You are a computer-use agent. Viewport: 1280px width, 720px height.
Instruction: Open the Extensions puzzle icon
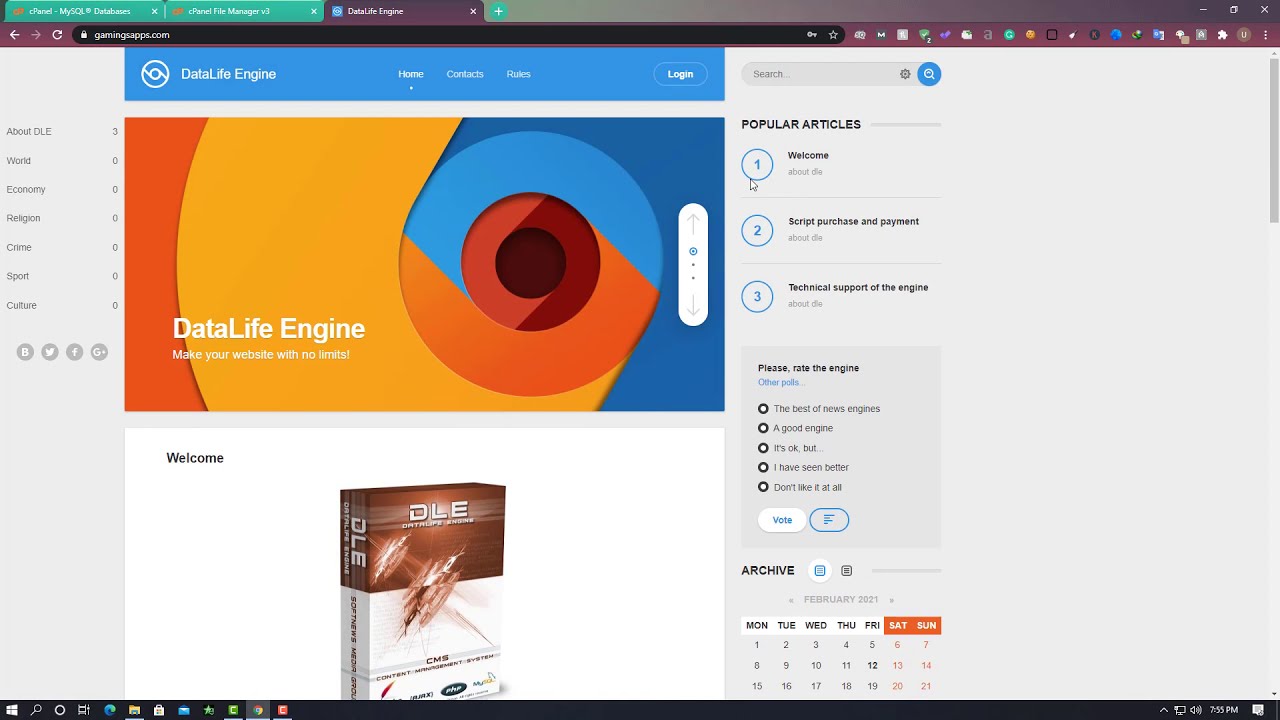[x=1222, y=35]
